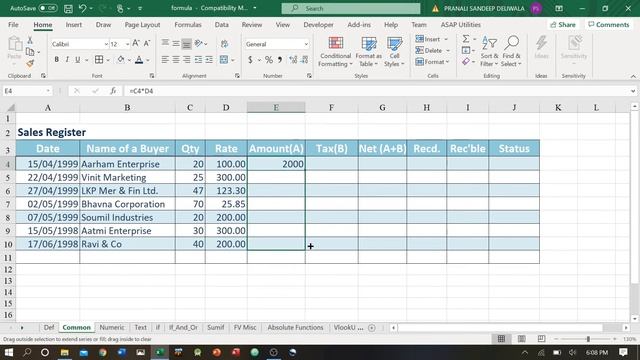Open the font size 12 dropdown
The image size is (640, 360).
click(x=127, y=44)
